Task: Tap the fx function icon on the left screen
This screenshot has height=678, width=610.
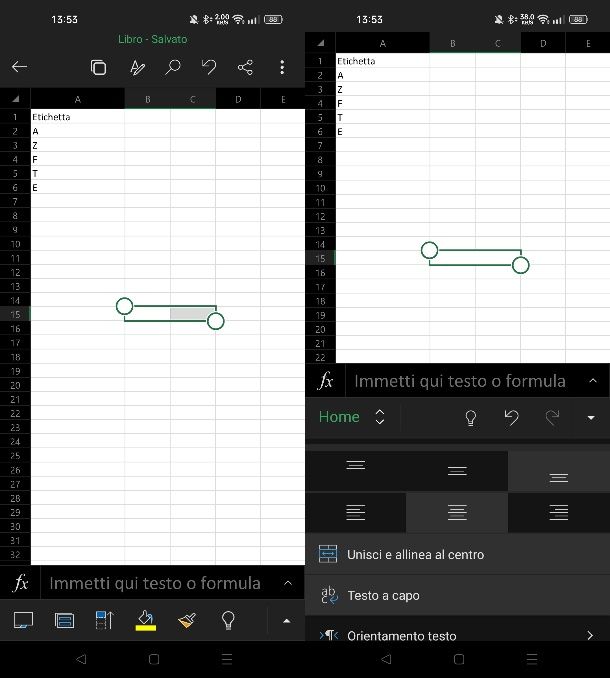Action: (x=21, y=583)
